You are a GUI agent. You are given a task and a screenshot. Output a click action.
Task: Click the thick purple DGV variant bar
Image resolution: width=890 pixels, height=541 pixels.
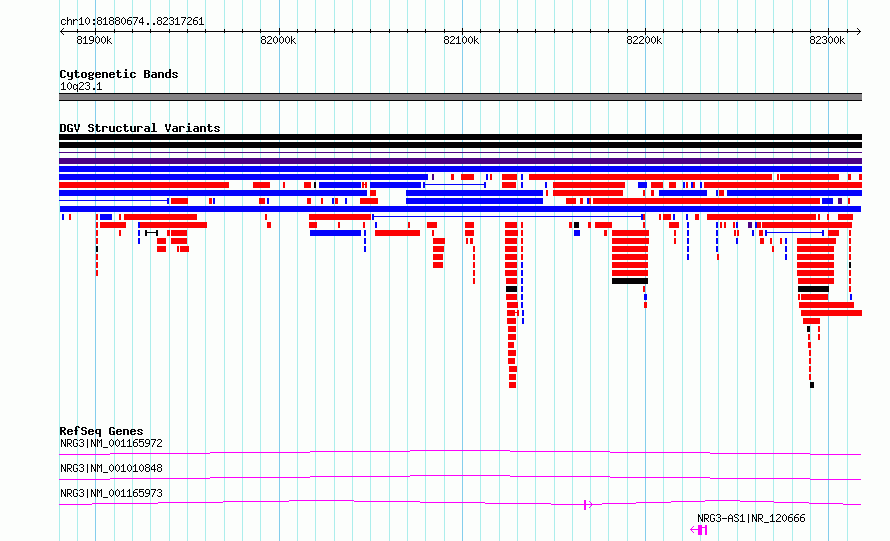tap(460, 161)
